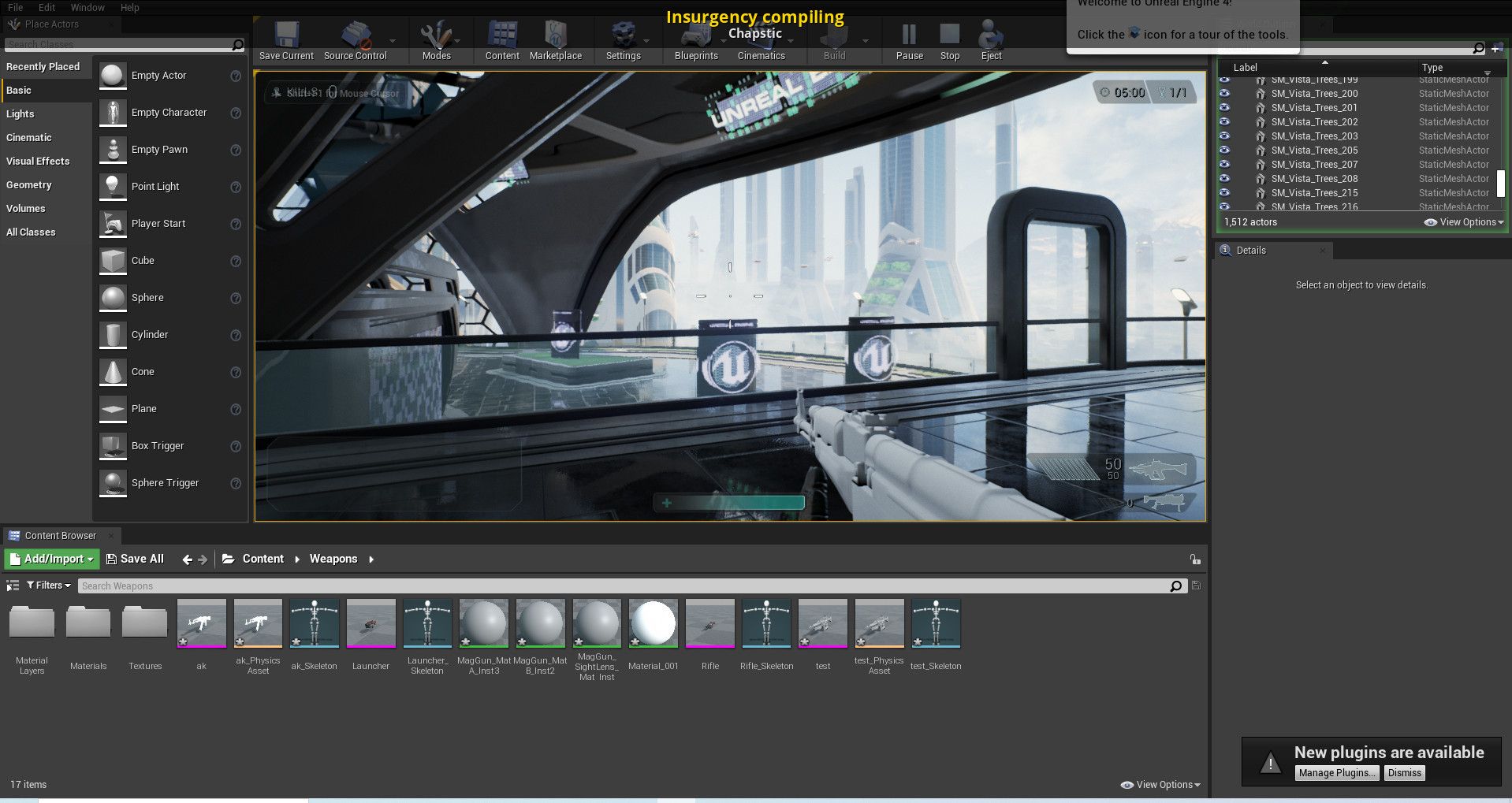
Task: Open the Modes toolbar icon
Action: (x=436, y=35)
